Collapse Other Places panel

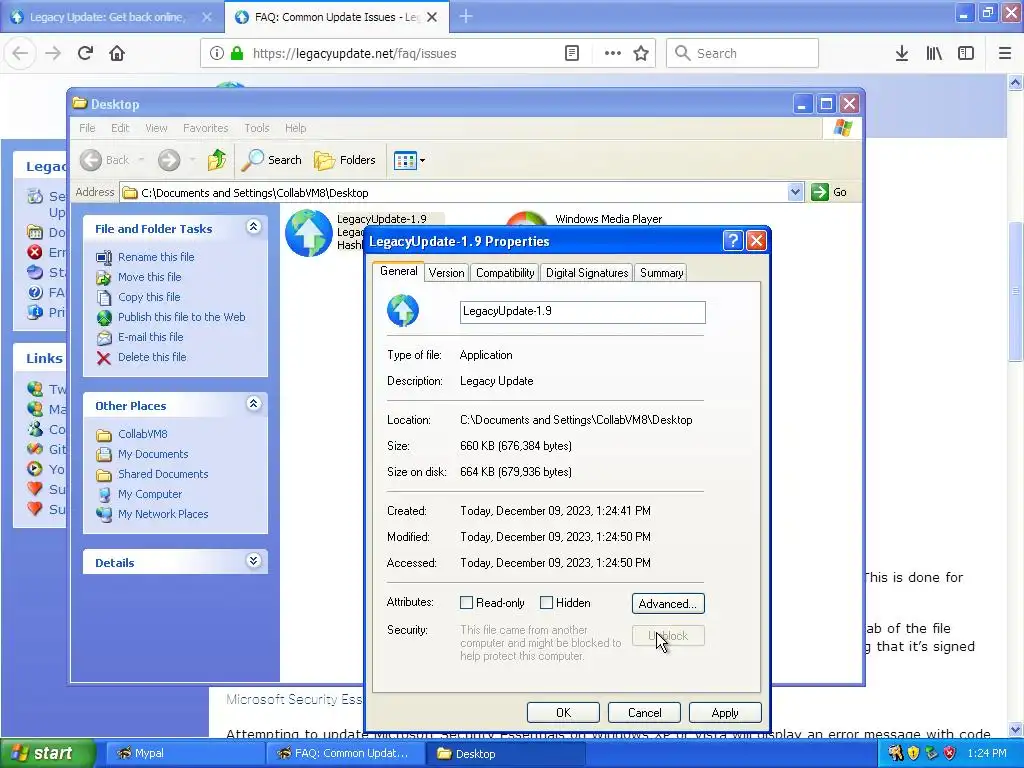253,404
